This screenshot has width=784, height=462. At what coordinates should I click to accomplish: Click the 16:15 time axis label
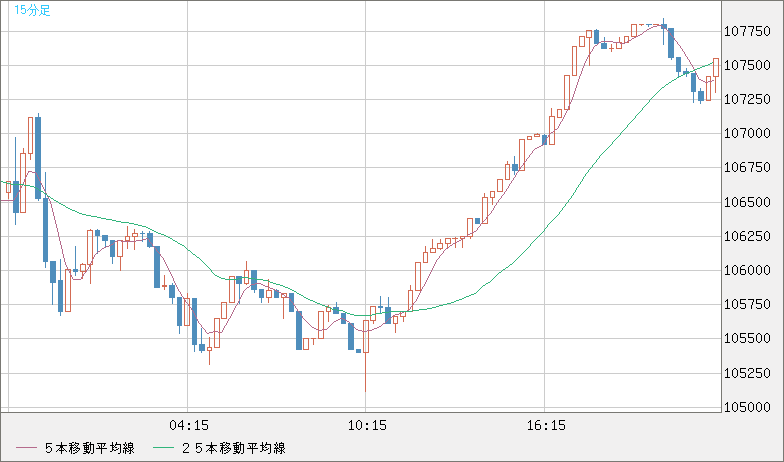(546, 426)
